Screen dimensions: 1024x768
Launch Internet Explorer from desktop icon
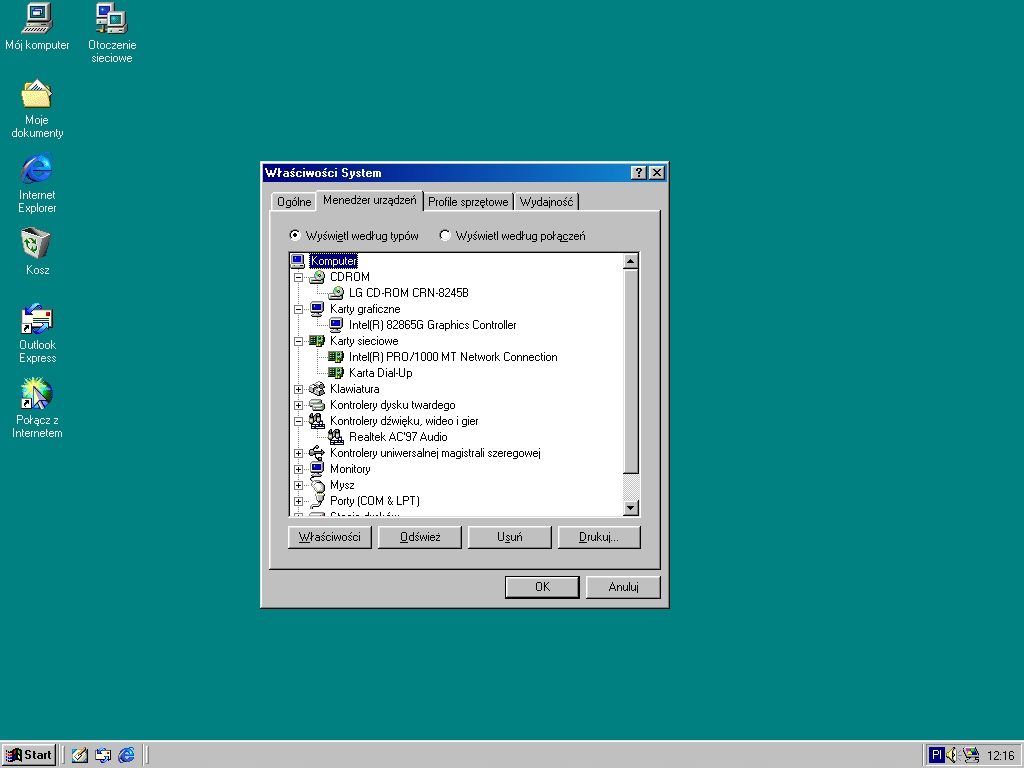click(x=37, y=168)
